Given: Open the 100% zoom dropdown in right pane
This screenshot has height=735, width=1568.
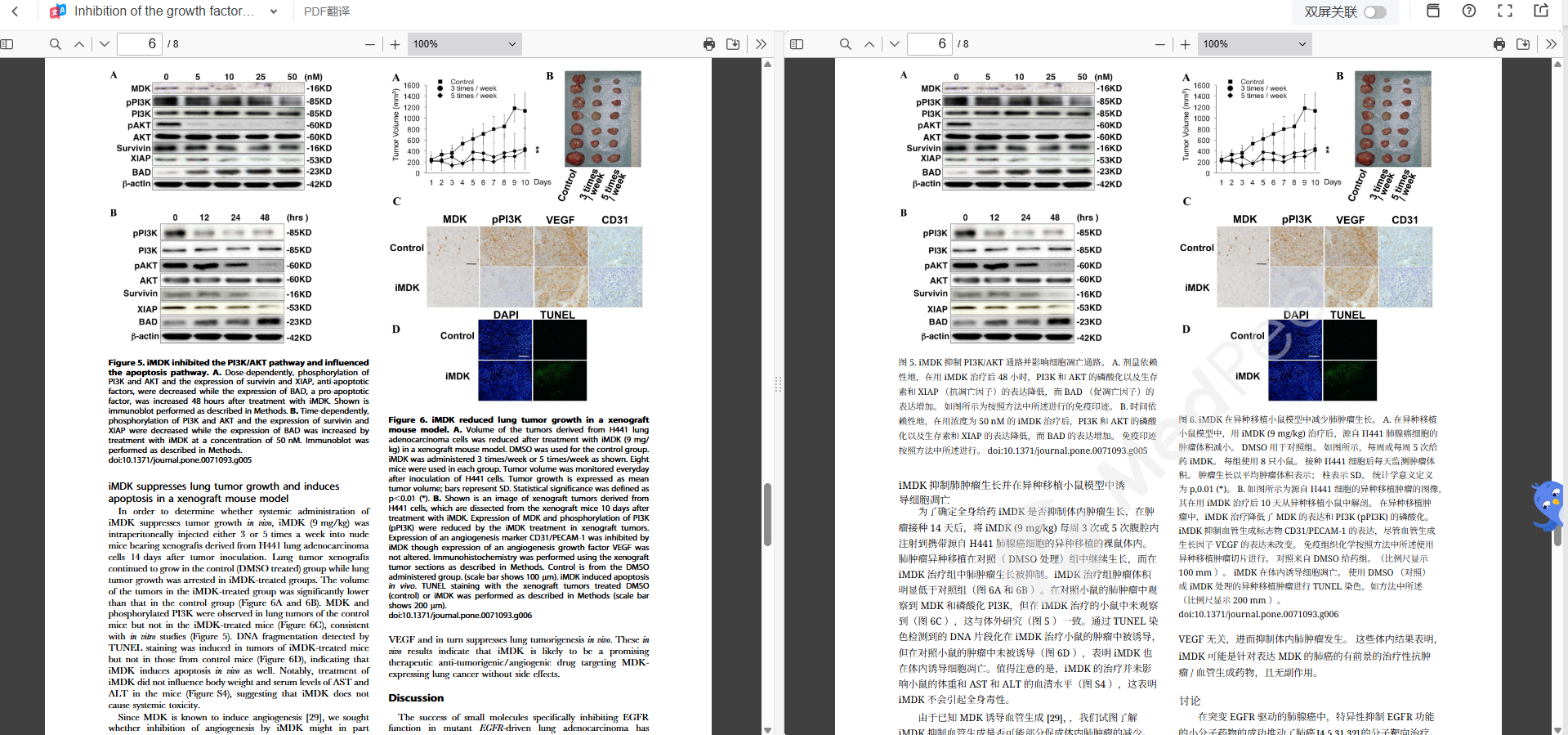Looking at the screenshot, I should coord(1254,44).
